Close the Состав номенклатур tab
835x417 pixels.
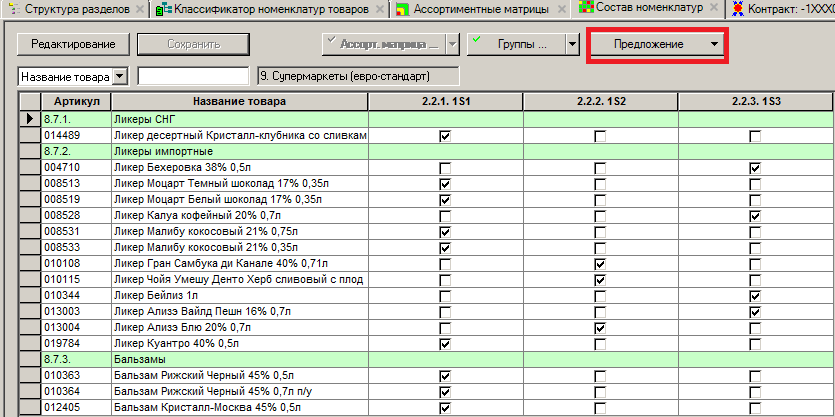pyautogui.click(x=714, y=8)
